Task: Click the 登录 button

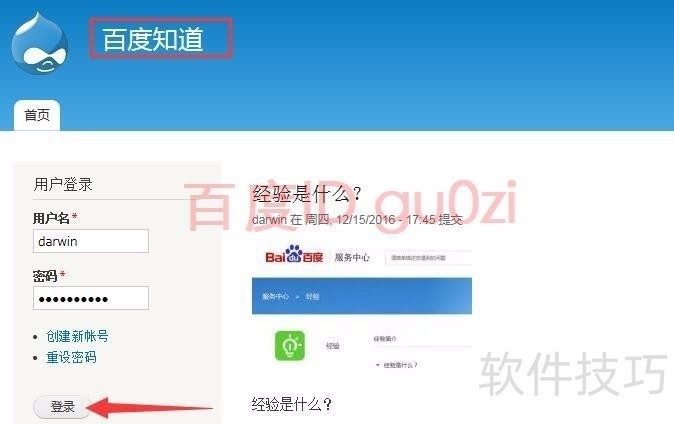Action: [x=62, y=406]
